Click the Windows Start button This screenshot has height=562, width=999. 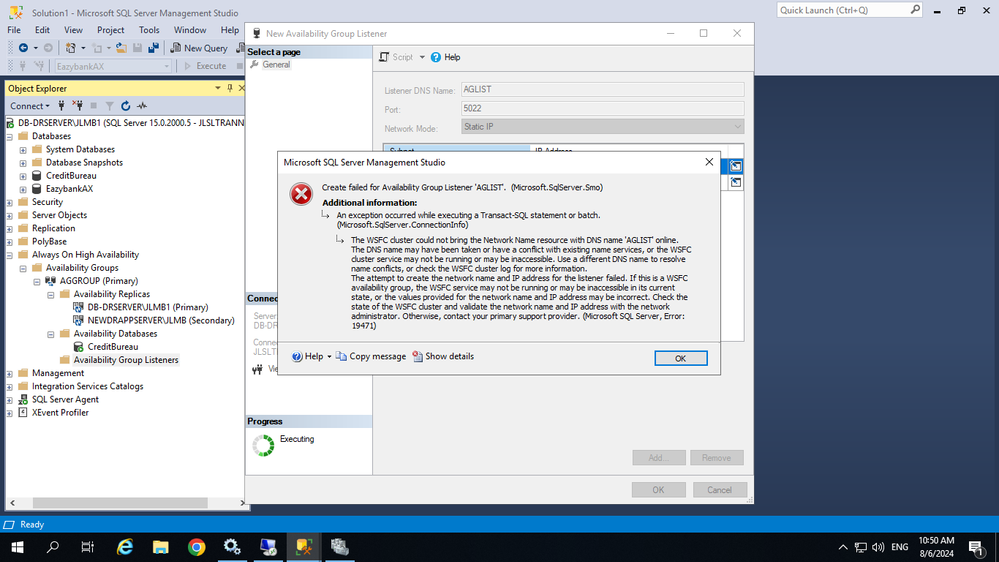point(17,547)
